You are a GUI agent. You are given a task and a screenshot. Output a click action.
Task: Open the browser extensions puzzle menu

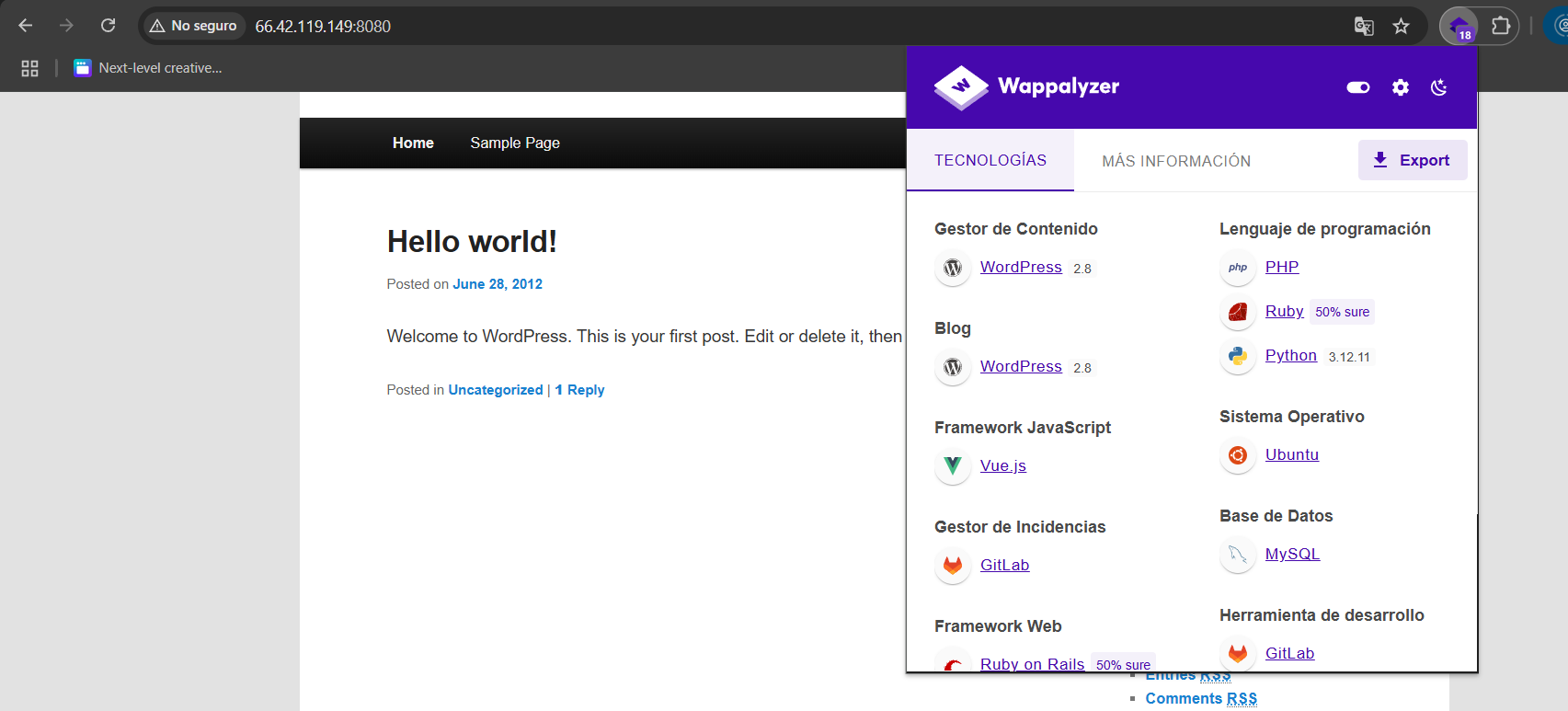point(1501,26)
